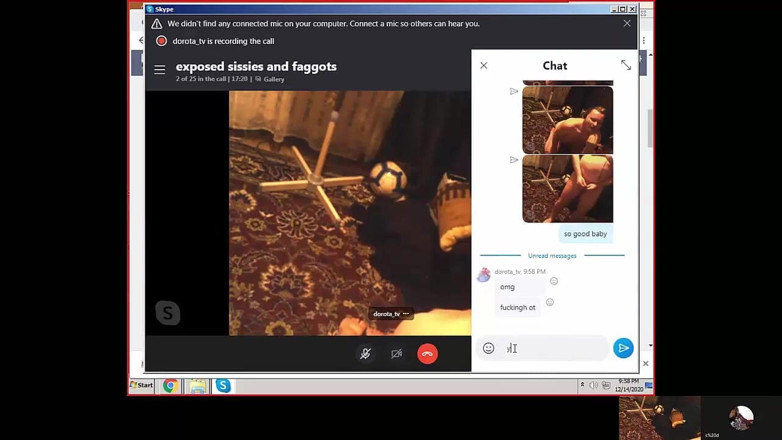Click the dorota_tv sender name and timestamp in chat

point(520,271)
